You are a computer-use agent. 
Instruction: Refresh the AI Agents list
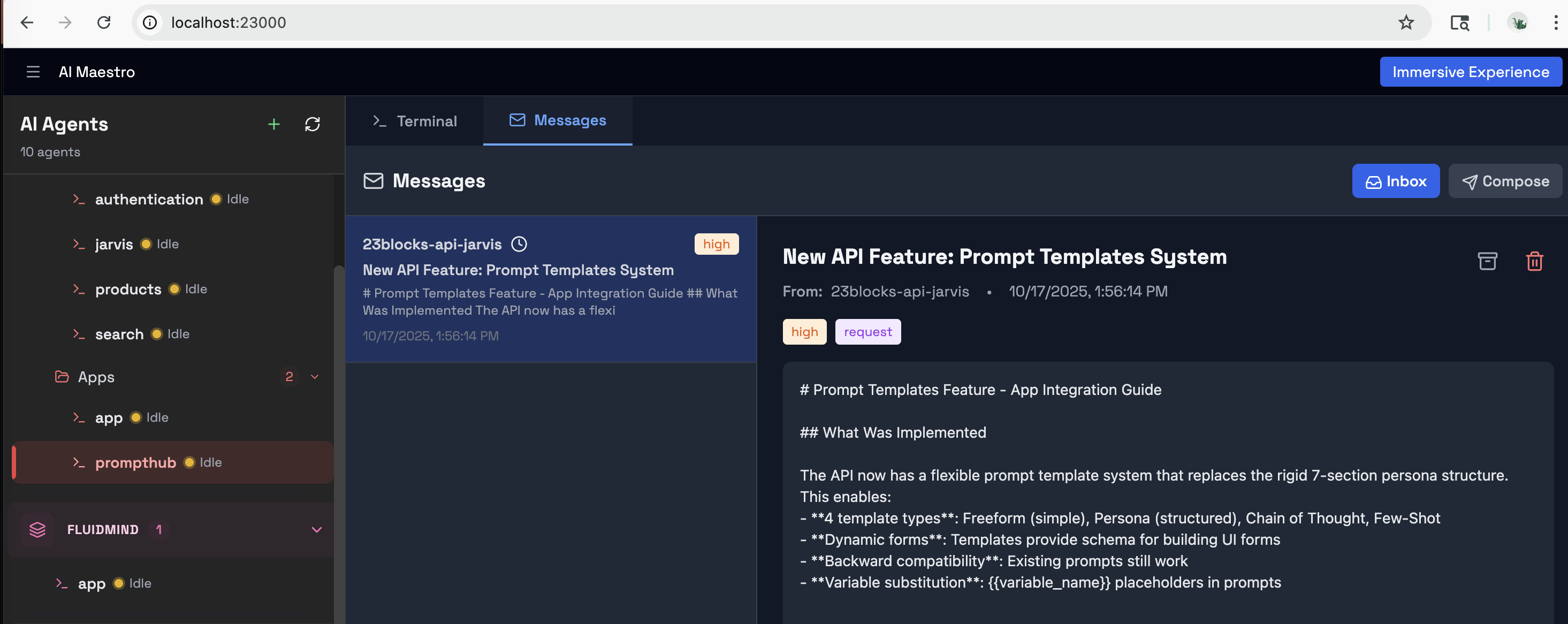(312, 125)
